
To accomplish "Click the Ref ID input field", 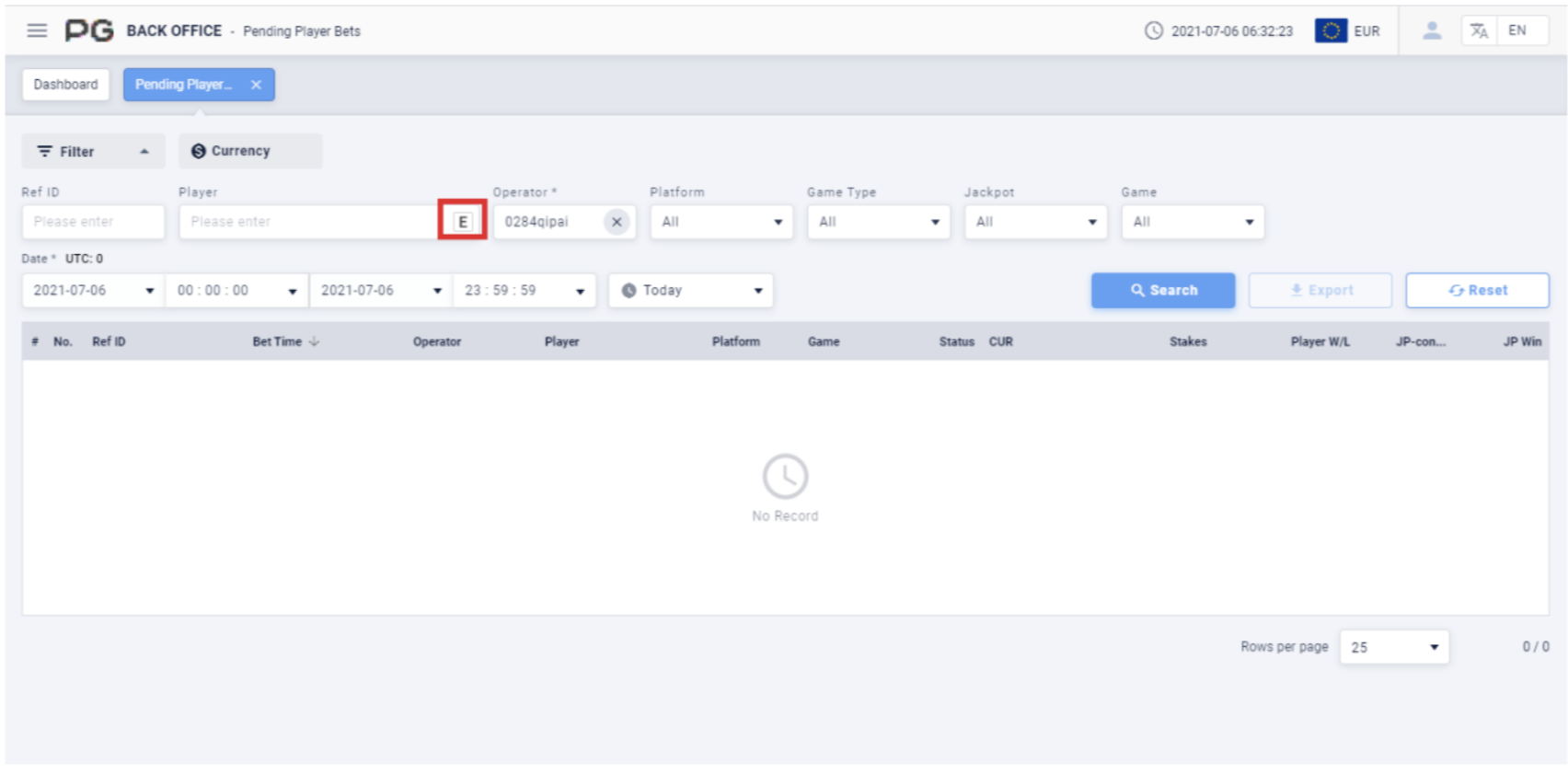I will [x=93, y=222].
